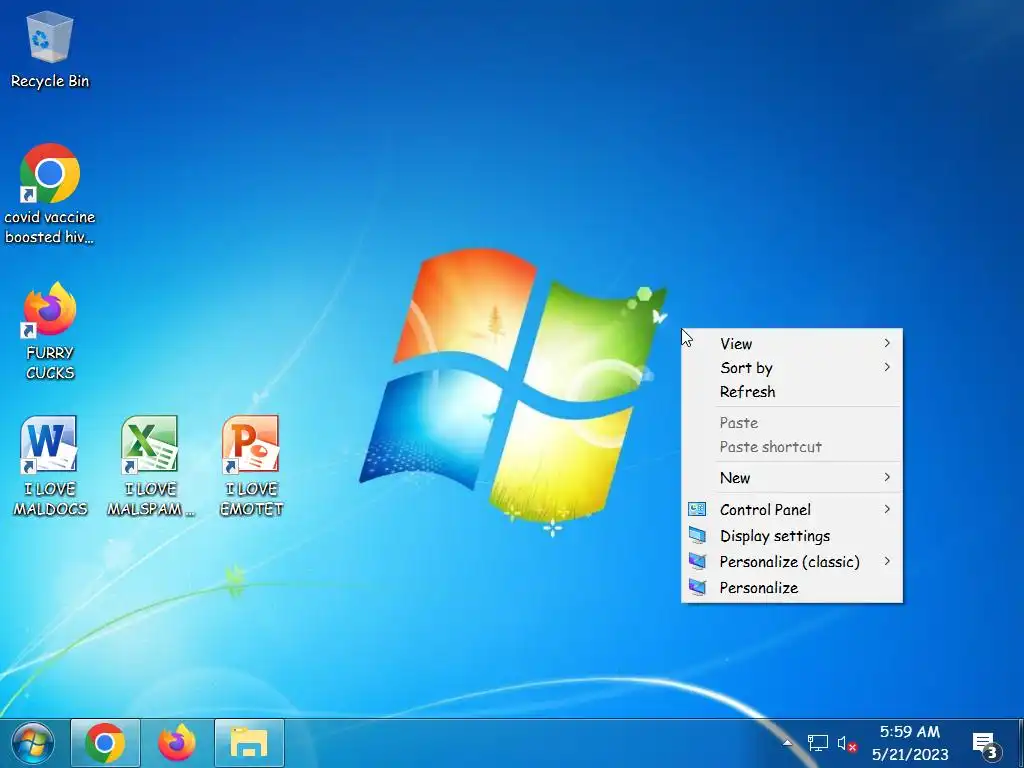Open the View submenu
The image size is (1024, 768).
click(x=792, y=344)
